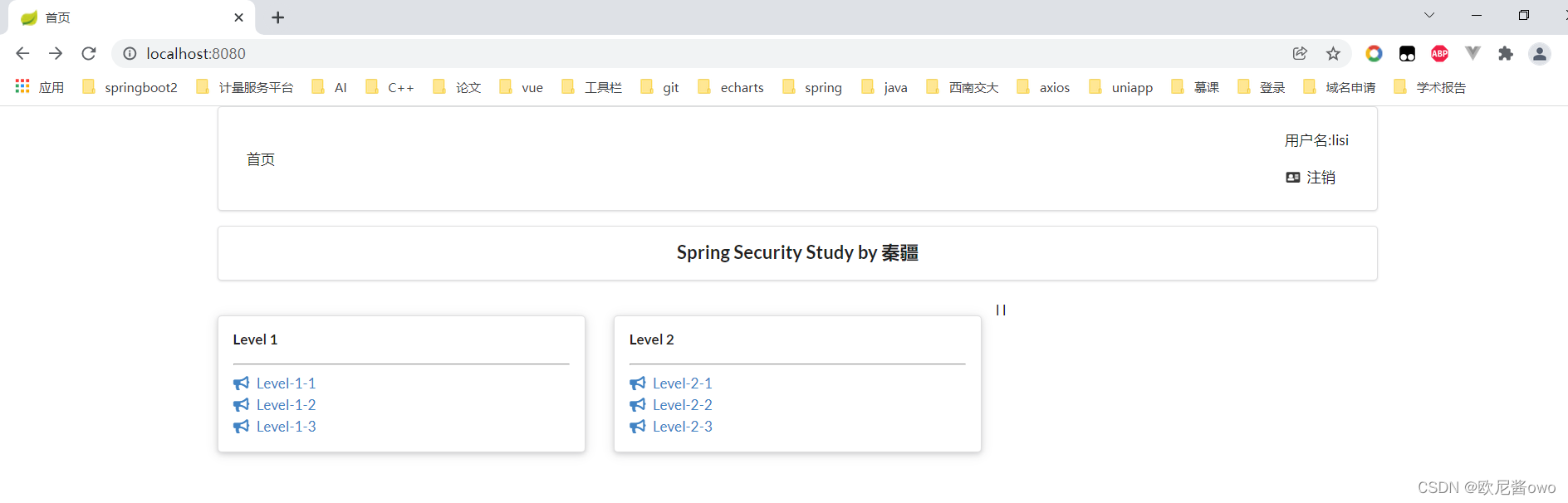Click the Level 1 card heading
The height and width of the screenshot is (503, 1568).
click(255, 339)
